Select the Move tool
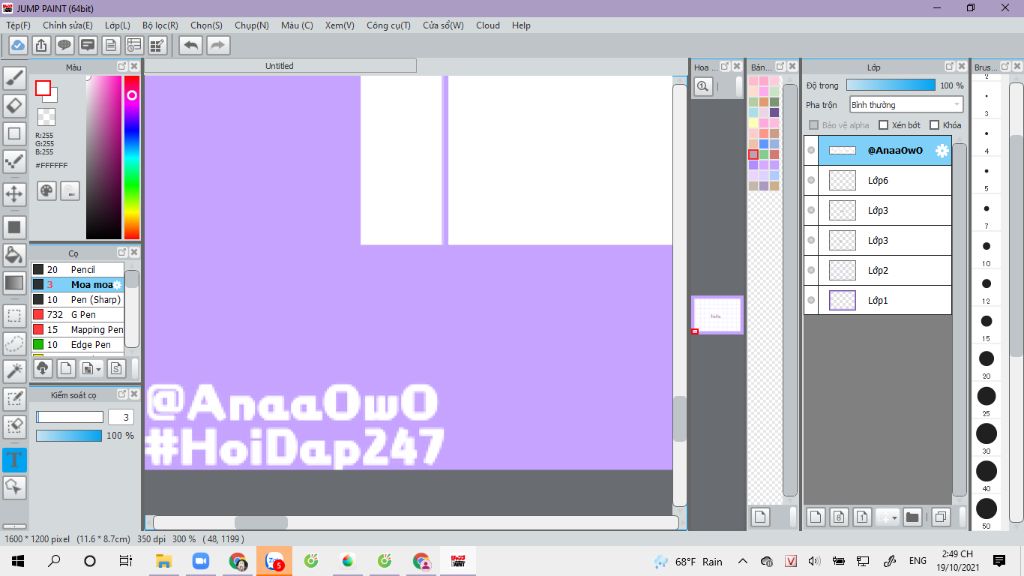 pyautogui.click(x=14, y=193)
